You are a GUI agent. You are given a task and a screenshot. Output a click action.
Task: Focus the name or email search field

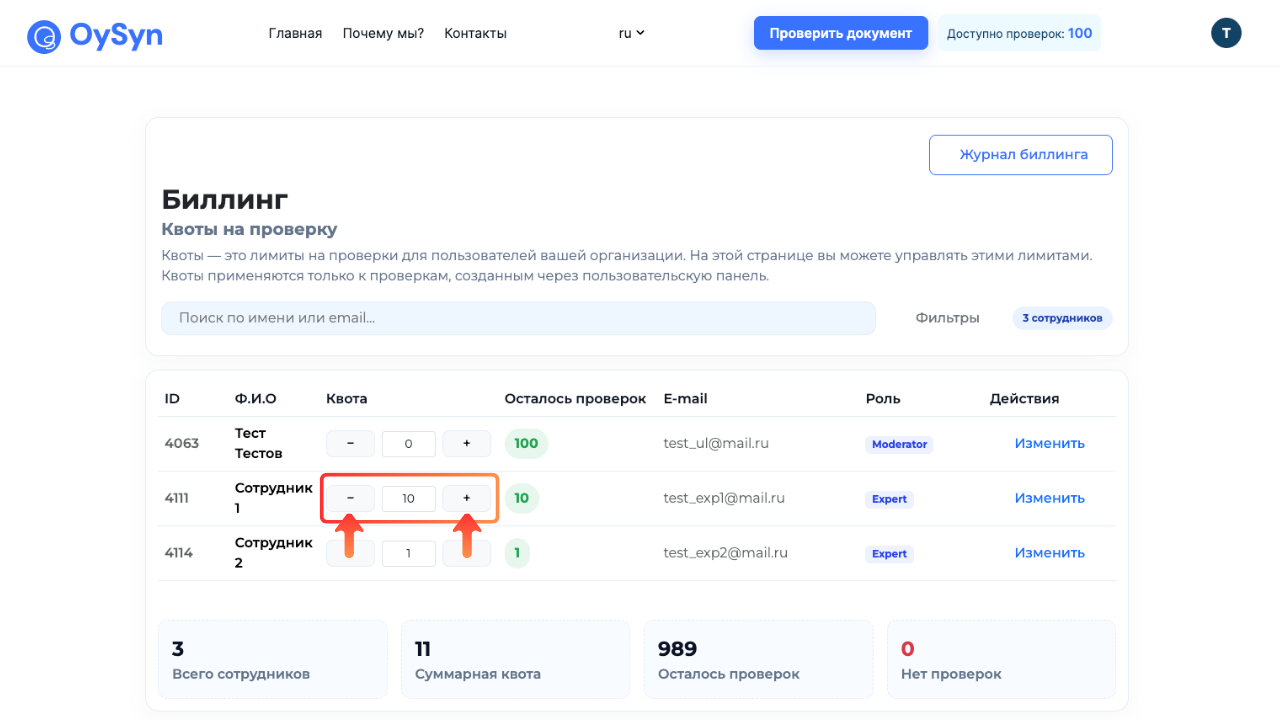click(518, 318)
